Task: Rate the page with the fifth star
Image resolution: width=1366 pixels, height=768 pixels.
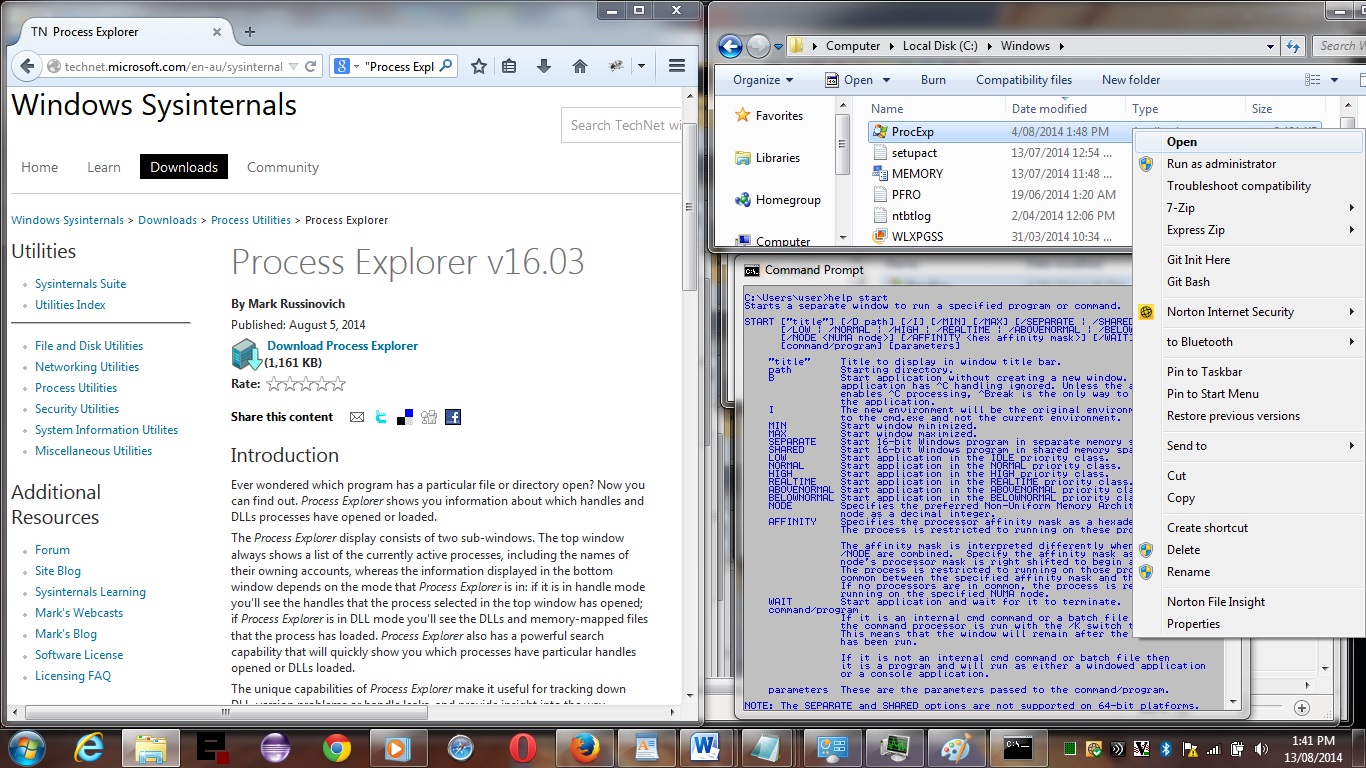Action: point(338,384)
